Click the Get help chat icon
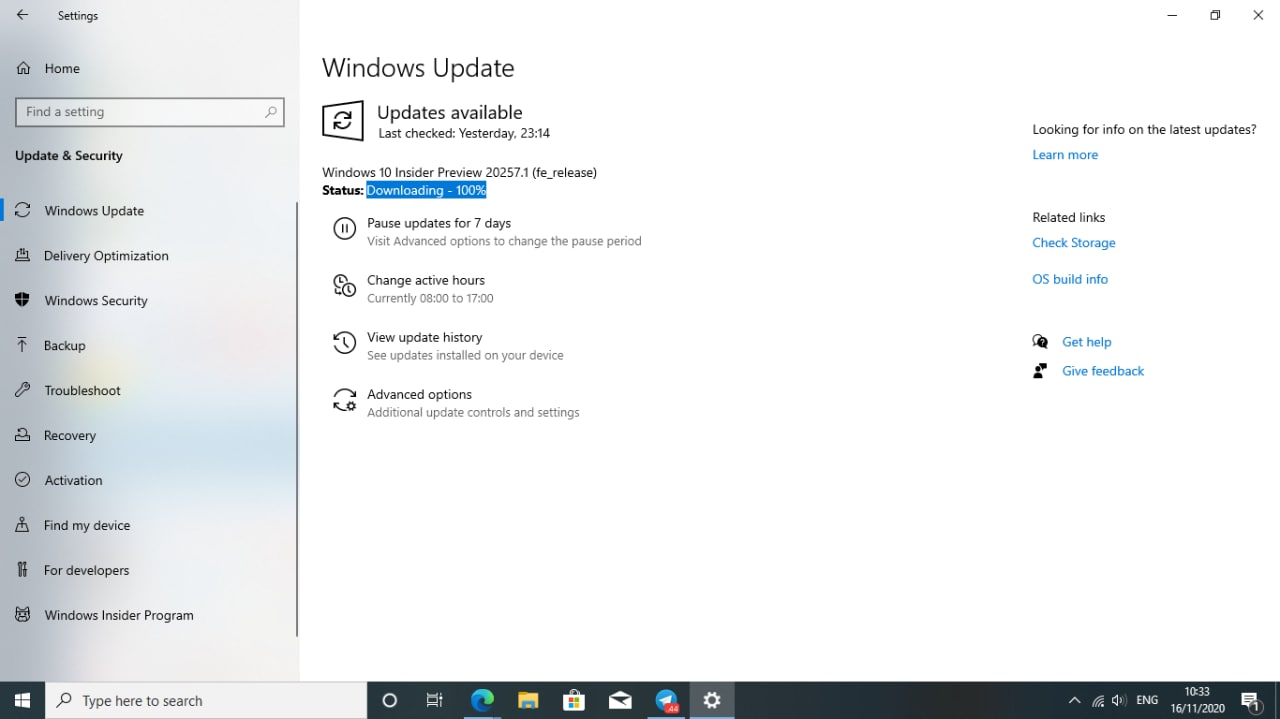The image size is (1280, 719). (x=1040, y=341)
